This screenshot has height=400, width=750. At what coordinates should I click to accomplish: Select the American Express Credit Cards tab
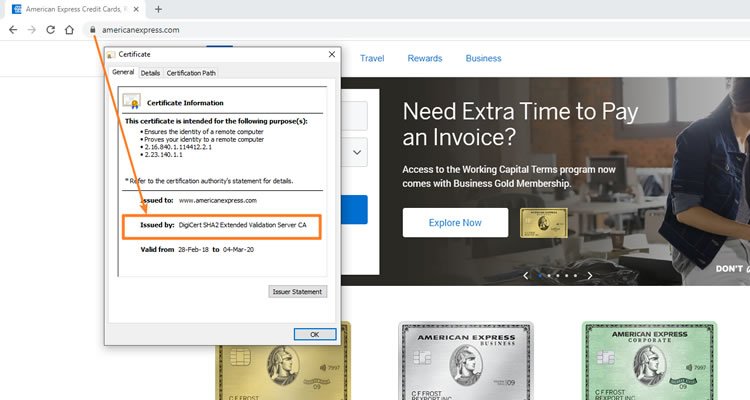point(76,9)
